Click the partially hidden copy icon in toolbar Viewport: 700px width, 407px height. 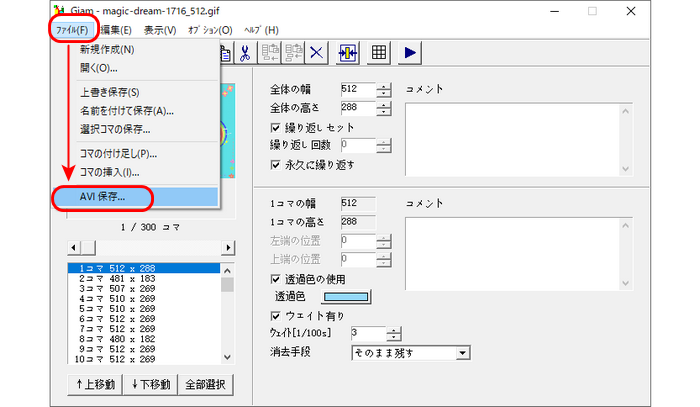[x=226, y=53]
